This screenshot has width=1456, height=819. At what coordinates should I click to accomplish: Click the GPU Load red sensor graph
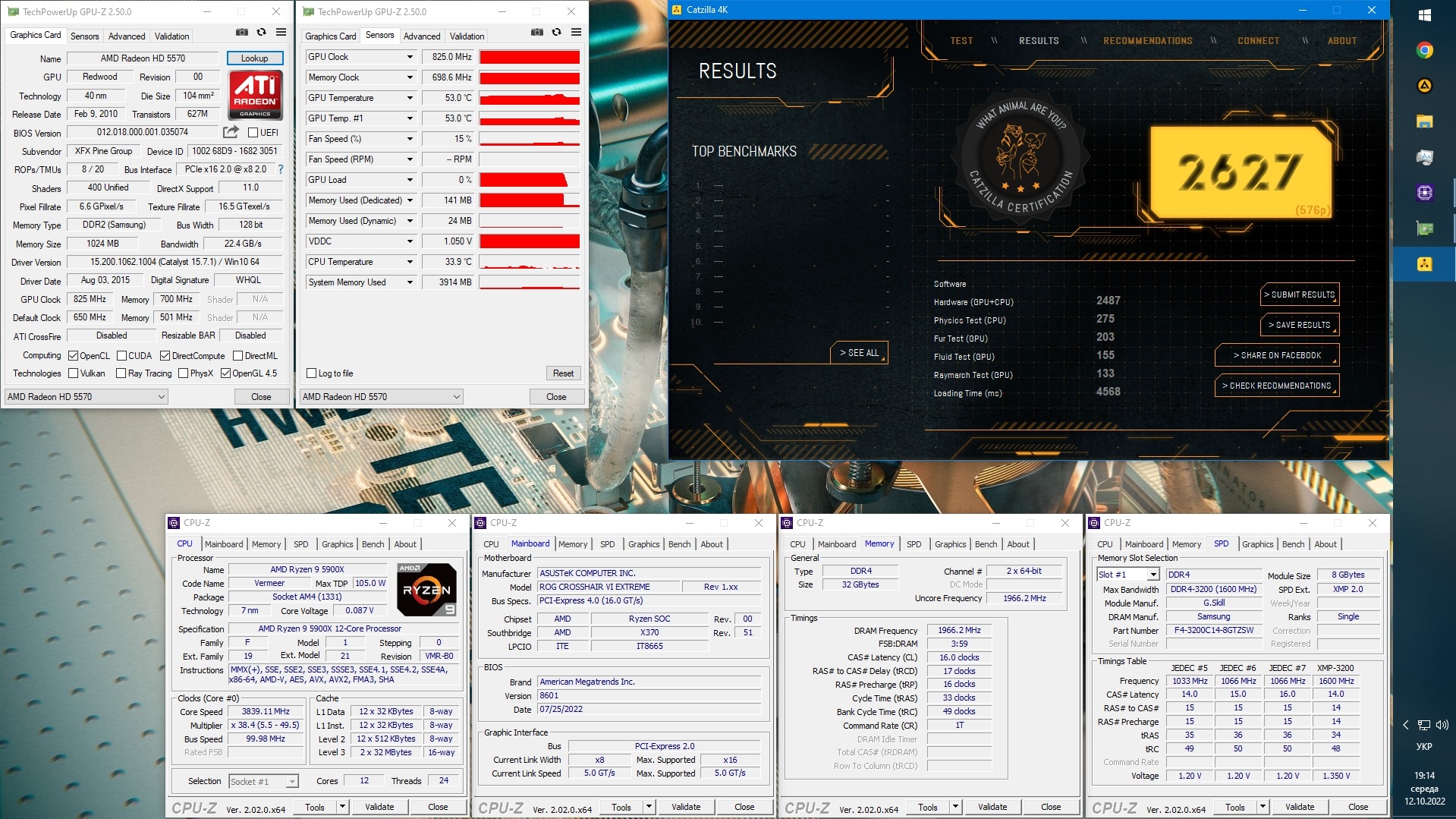click(530, 180)
